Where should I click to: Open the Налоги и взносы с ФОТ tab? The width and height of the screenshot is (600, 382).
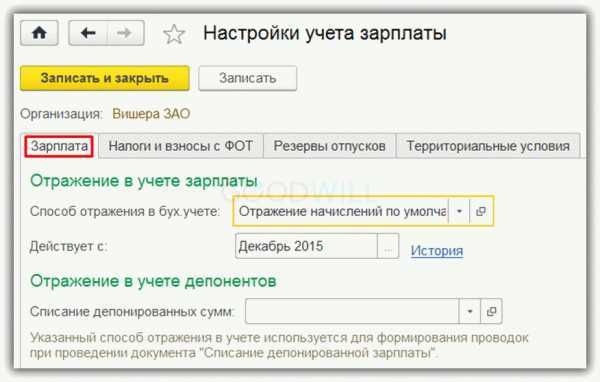coord(181,146)
